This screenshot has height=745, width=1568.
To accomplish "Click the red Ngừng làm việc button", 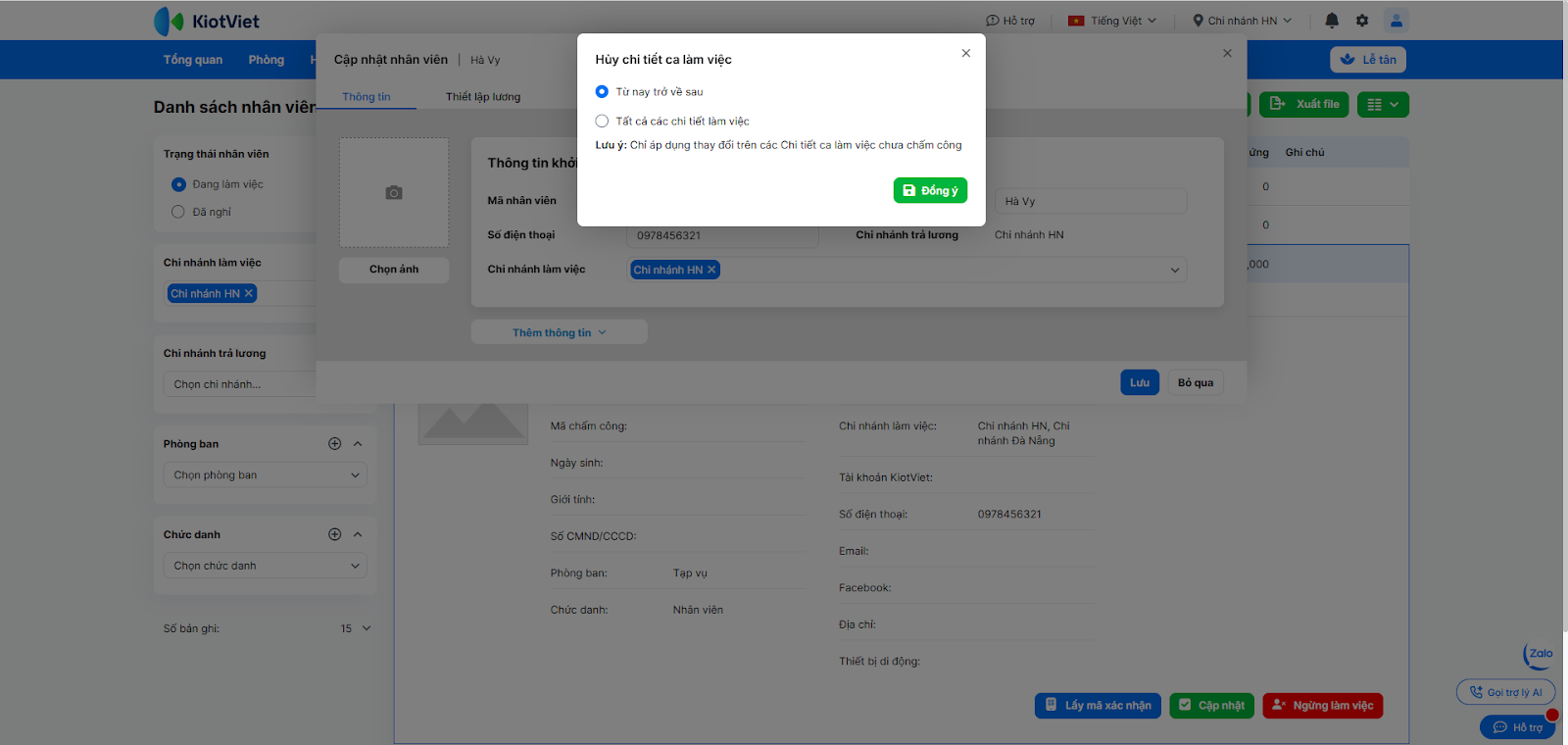I will pyautogui.click(x=1323, y=706).
